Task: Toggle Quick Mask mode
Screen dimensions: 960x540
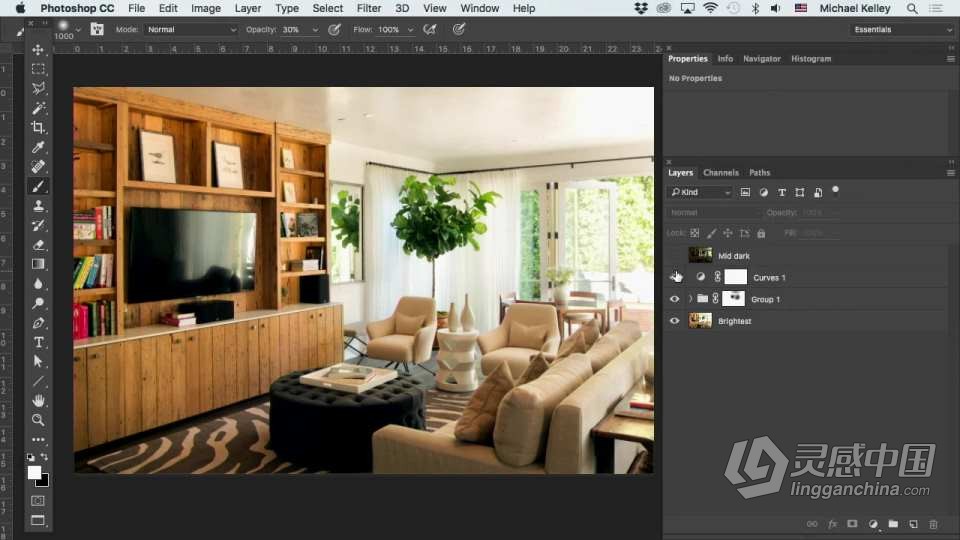Action: pyautogui.click(x=38, y=501)
